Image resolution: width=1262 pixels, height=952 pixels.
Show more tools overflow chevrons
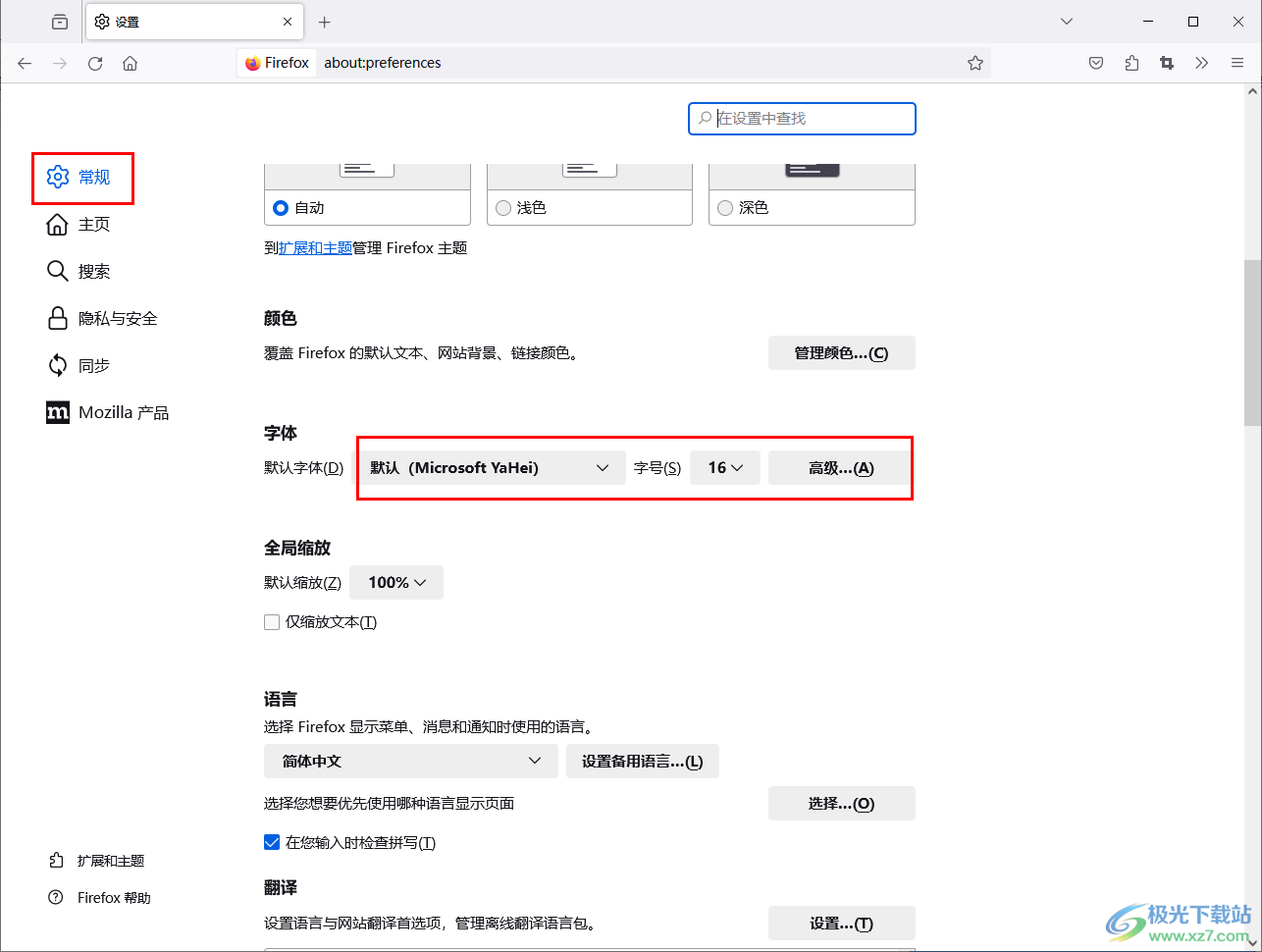[x=1202, y=63]
